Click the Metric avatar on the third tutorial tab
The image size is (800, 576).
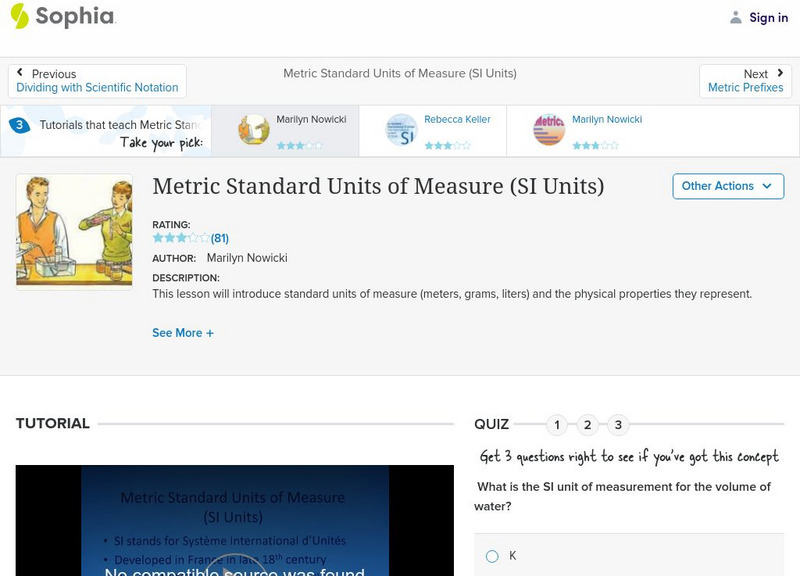549,129
